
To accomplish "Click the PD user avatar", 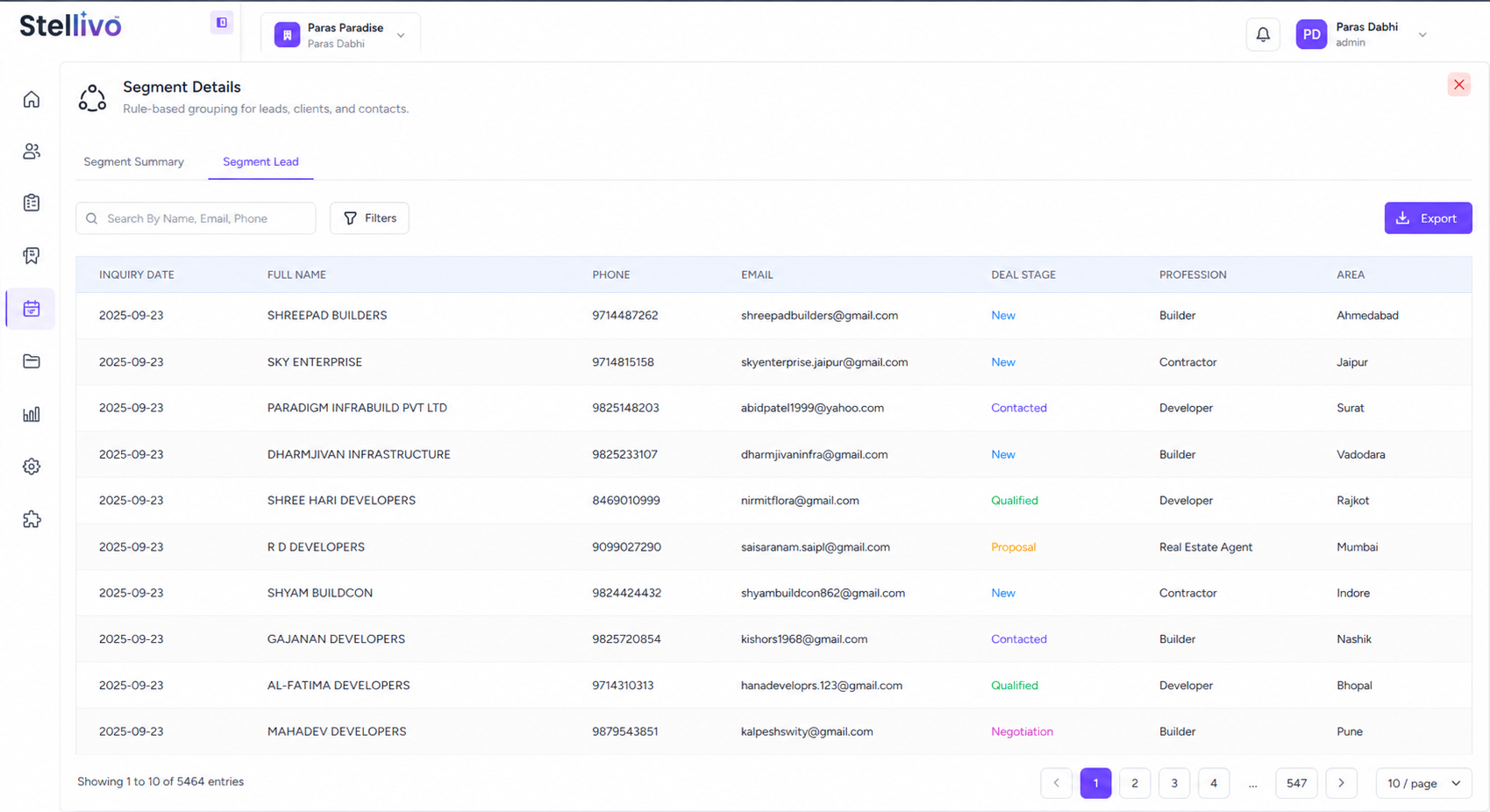I will tap(1311, 34).
